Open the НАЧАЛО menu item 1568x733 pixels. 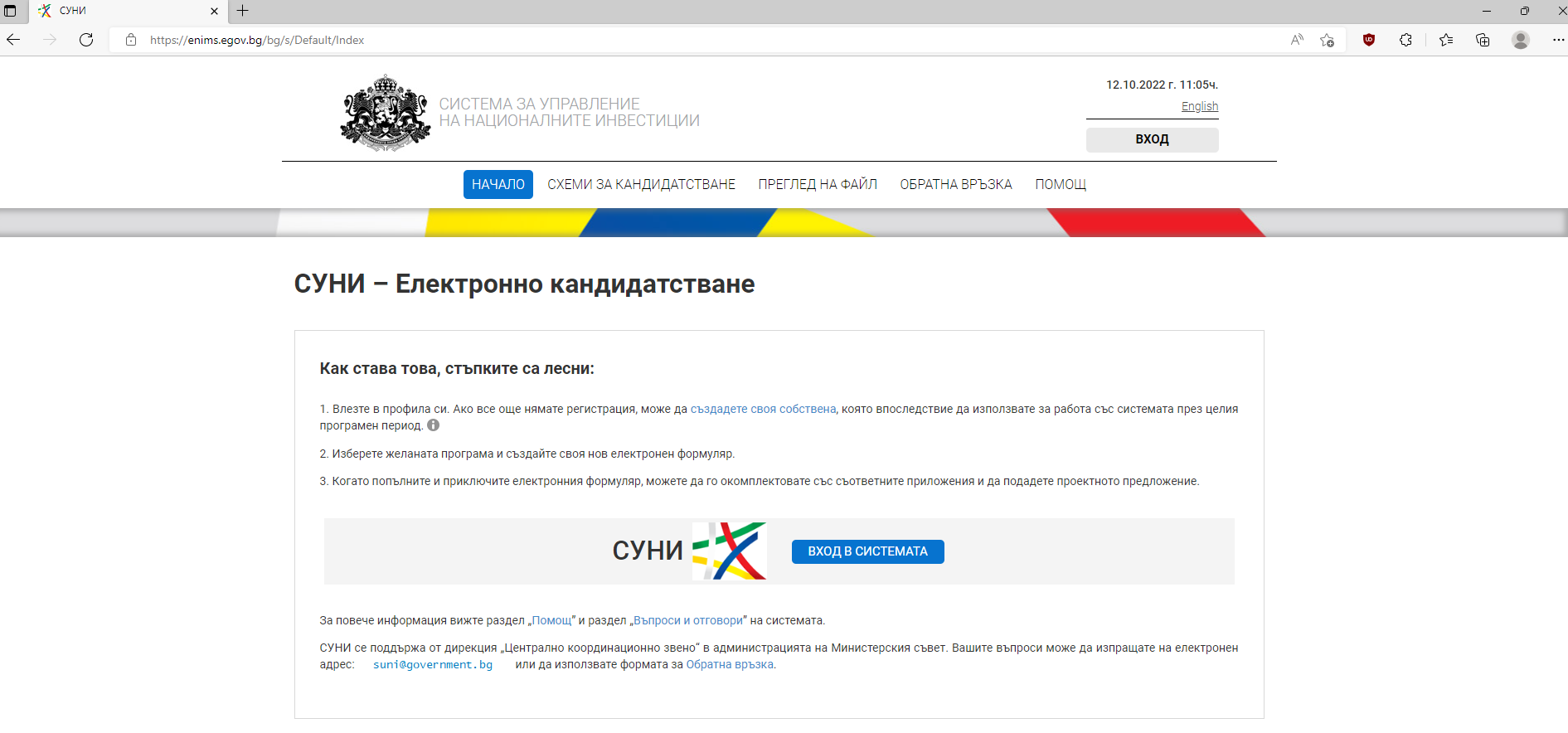pyautogui.click(x=498, y=184)
